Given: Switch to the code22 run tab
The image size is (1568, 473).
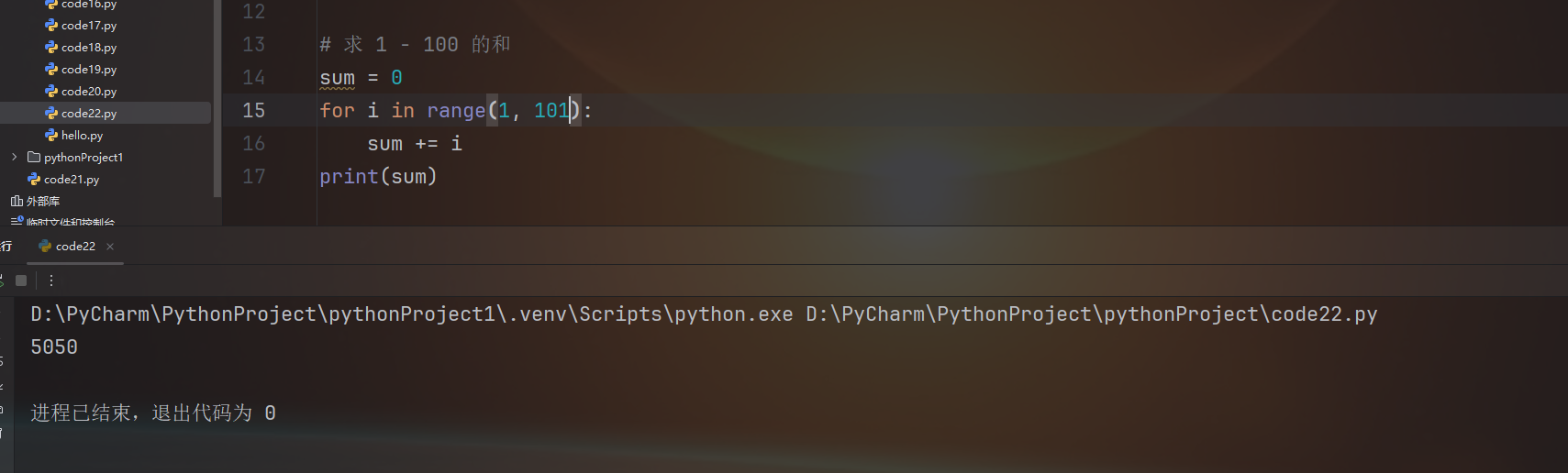Looking at the screenshot, I should coord(75,247).
